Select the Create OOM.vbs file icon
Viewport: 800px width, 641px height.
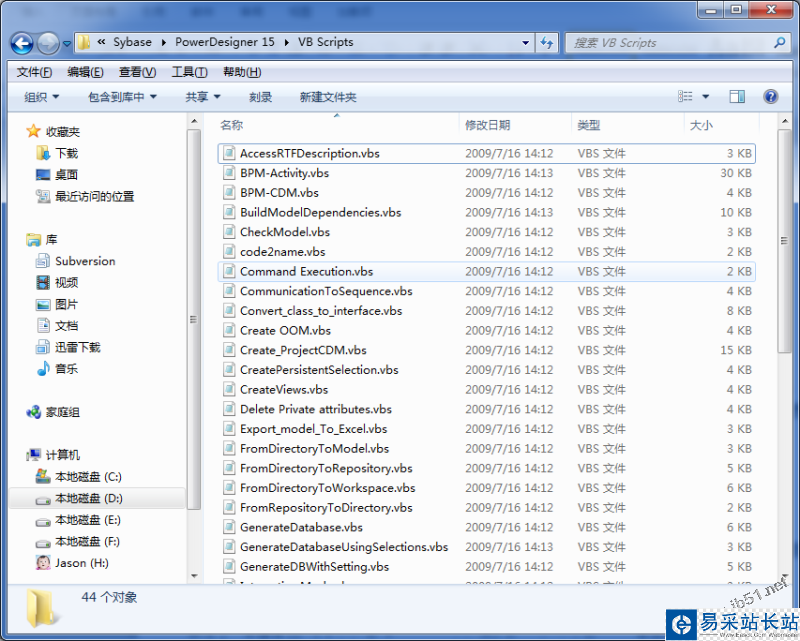pyautogui.click(x=229, y=330)
